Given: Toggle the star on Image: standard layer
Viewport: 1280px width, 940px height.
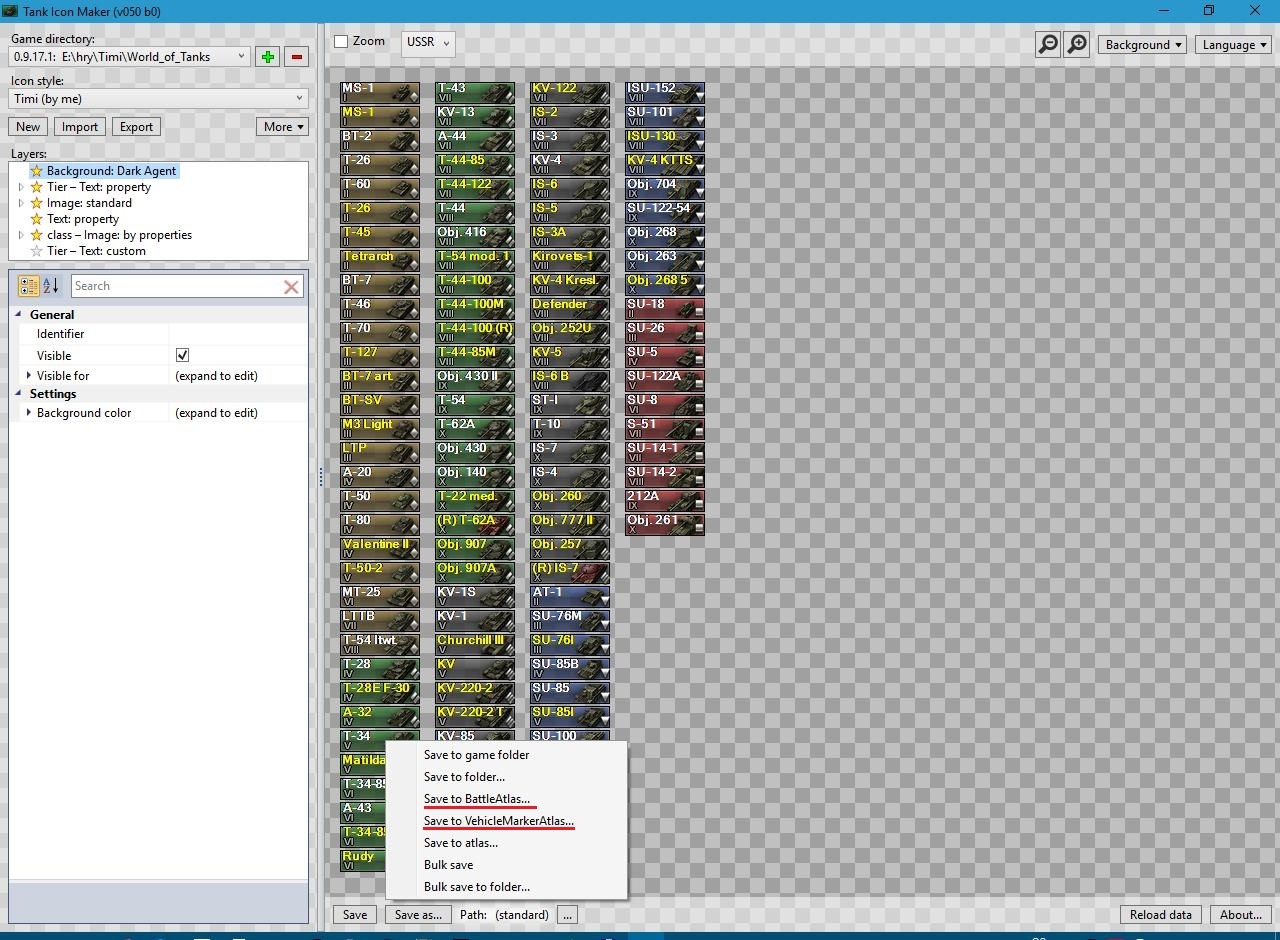Looking at the screenshot, I should point(37,203).
